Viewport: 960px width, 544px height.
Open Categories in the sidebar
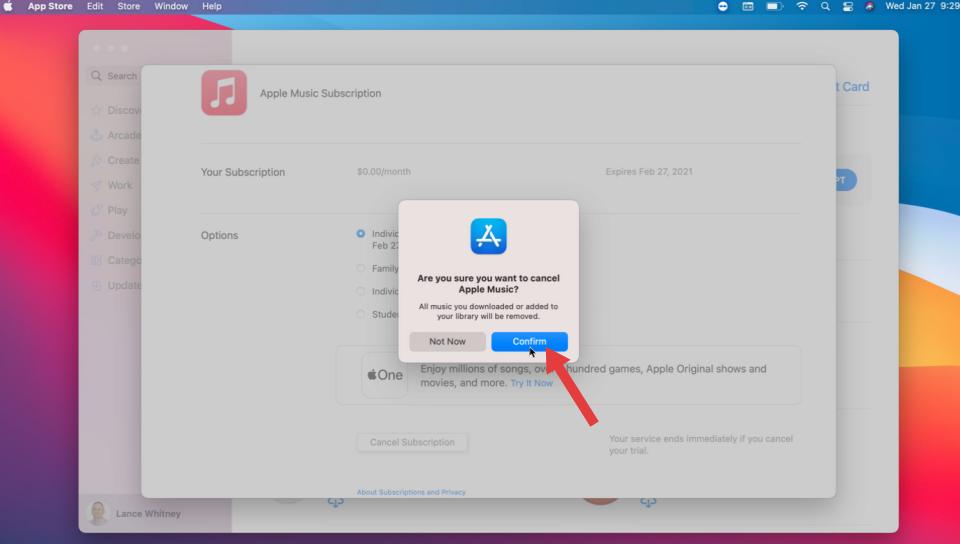coord(116,261)
